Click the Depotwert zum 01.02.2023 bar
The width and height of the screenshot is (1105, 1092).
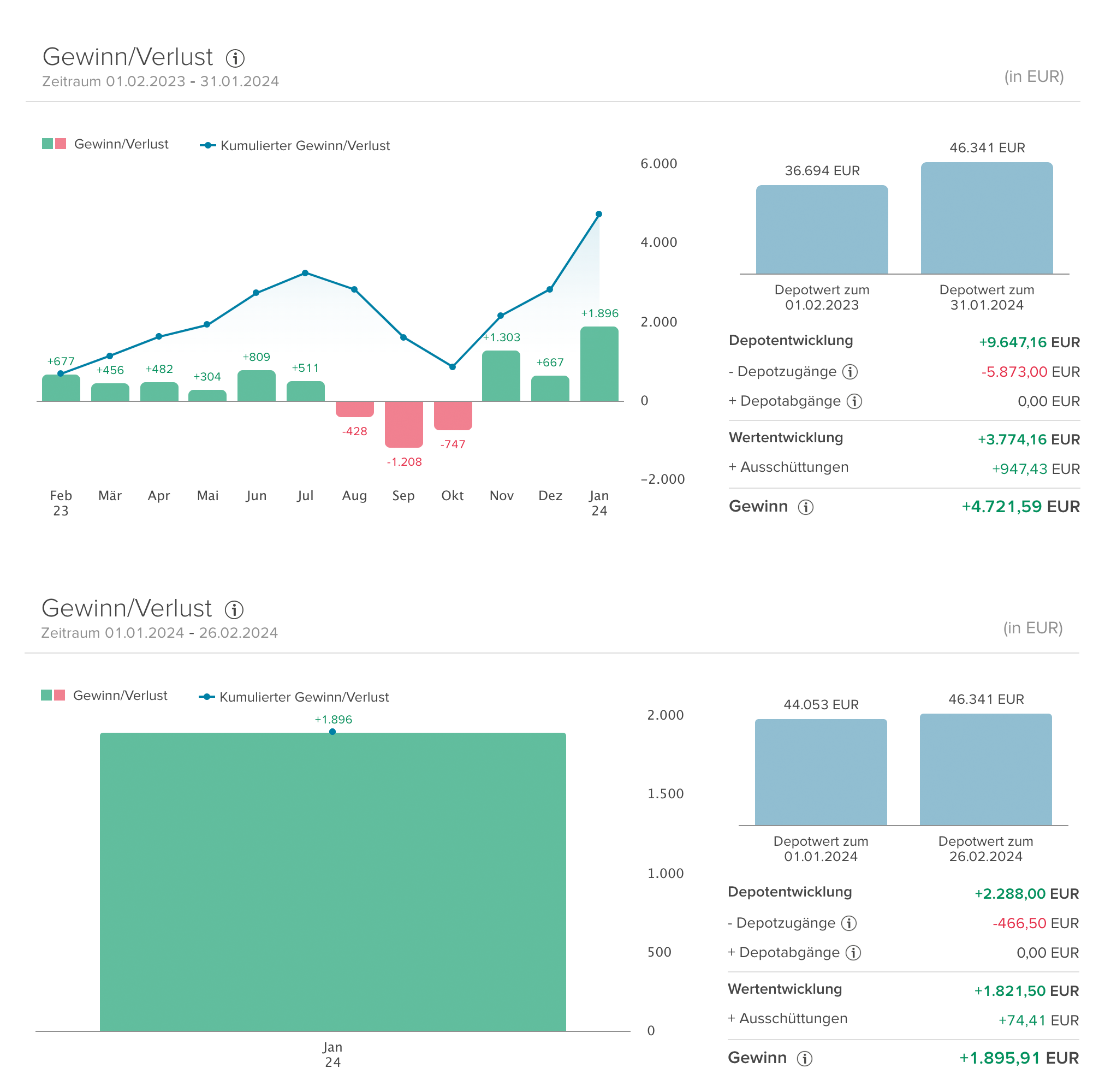pyautogui.click(x=822, y=229)
